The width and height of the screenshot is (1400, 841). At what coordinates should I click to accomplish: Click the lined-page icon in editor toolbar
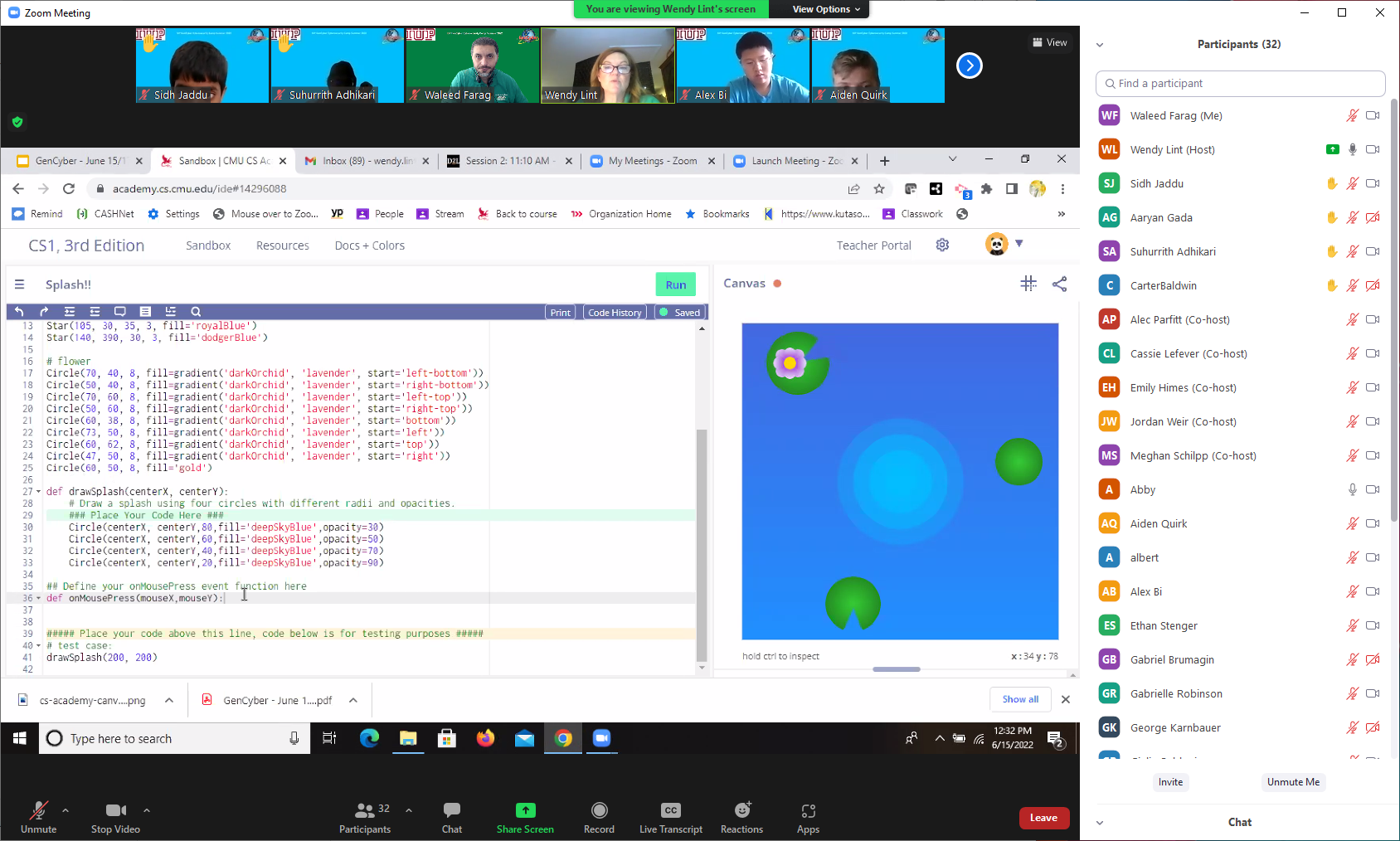(145, 312)
